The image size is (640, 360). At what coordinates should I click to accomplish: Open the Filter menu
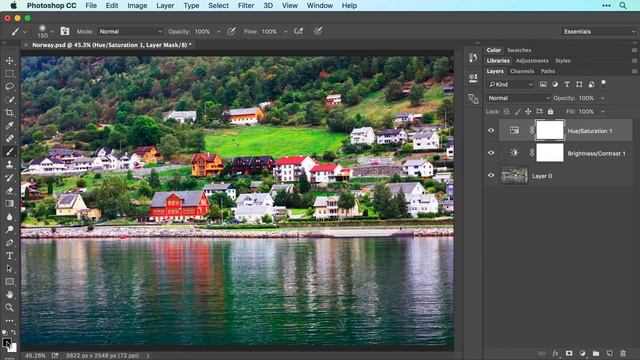(x=246, y=5)
